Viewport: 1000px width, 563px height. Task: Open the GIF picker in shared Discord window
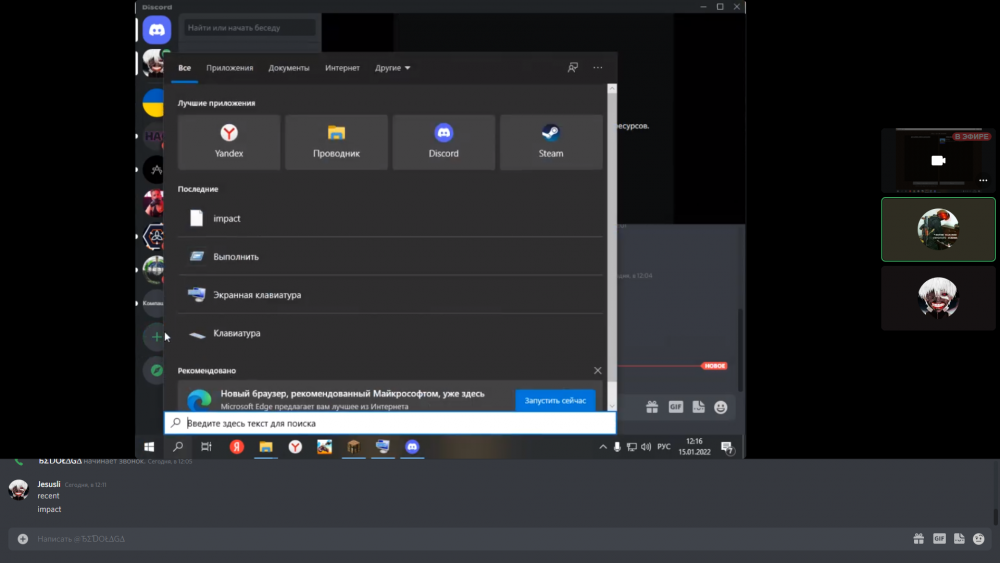tap(675, 407)
